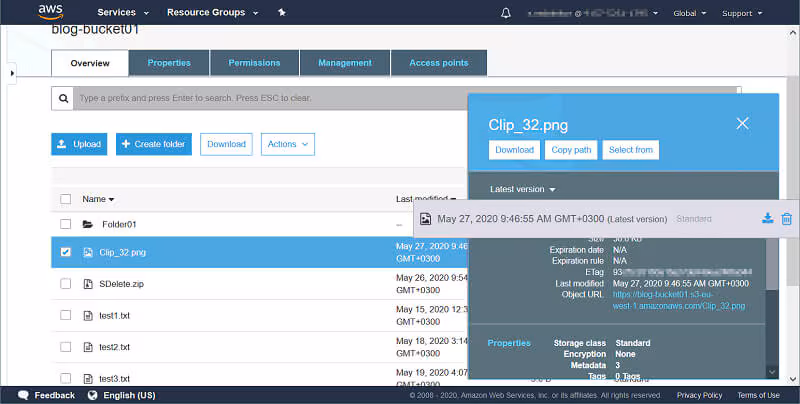This screenshot has height=404, width=800.
Task: Click the Select from button
Action: (631, 150)
